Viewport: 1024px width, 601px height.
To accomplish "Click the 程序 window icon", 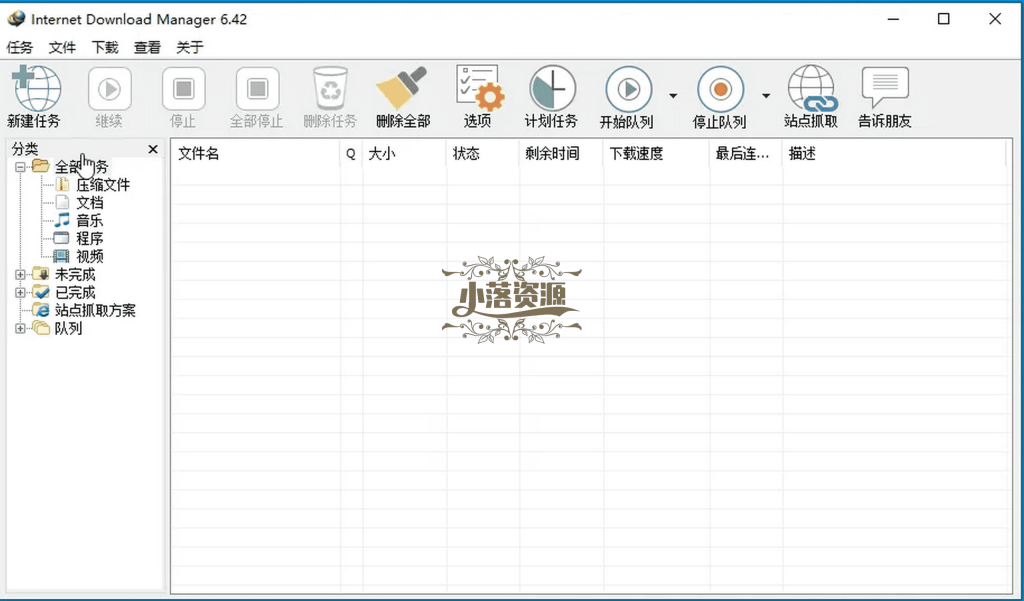I will [61, 238].
